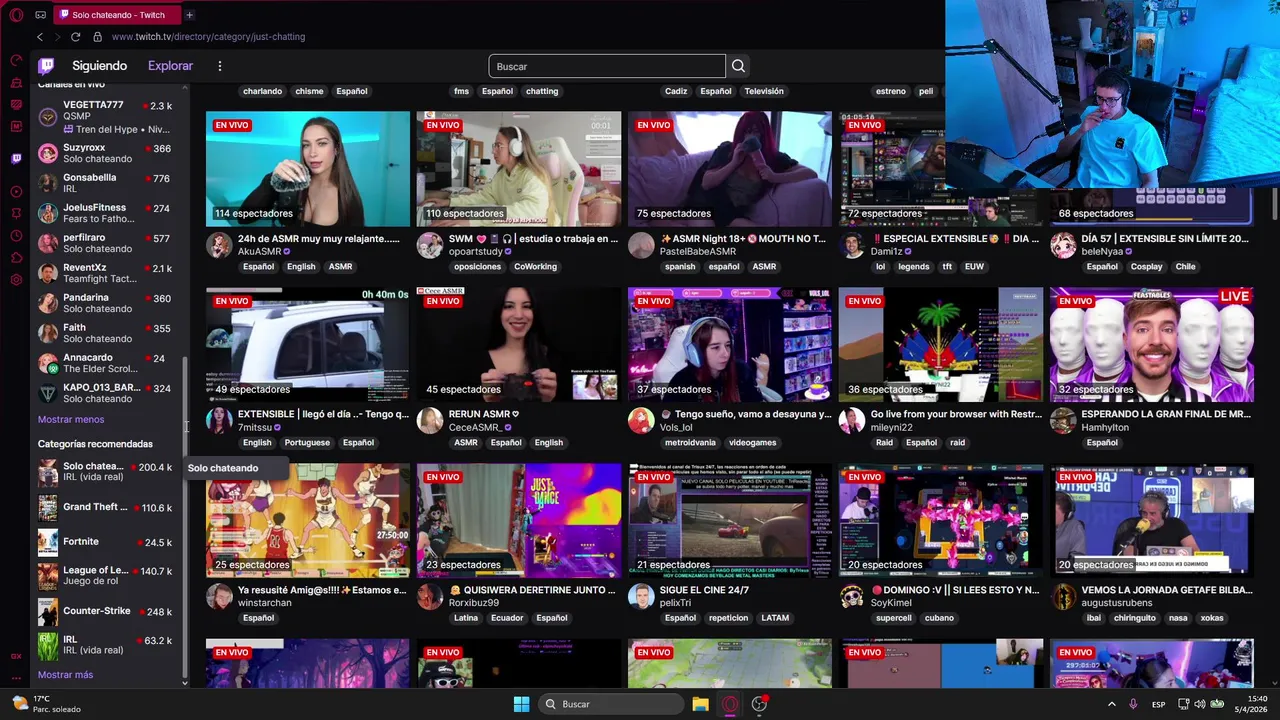Open PastelBabeASMR channel name link

point(698,252)
